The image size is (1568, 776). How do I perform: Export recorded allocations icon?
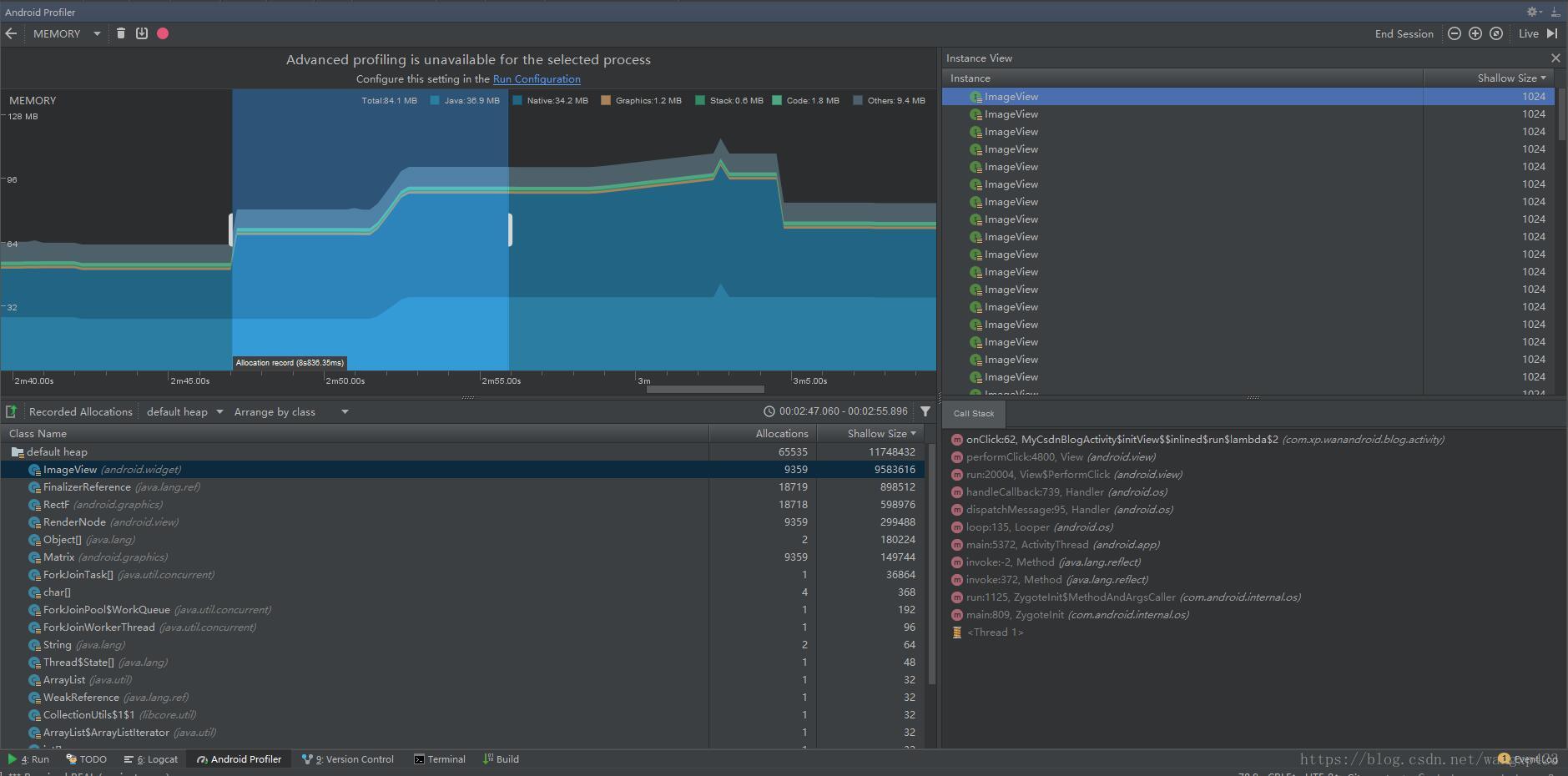tap(12, 411)
